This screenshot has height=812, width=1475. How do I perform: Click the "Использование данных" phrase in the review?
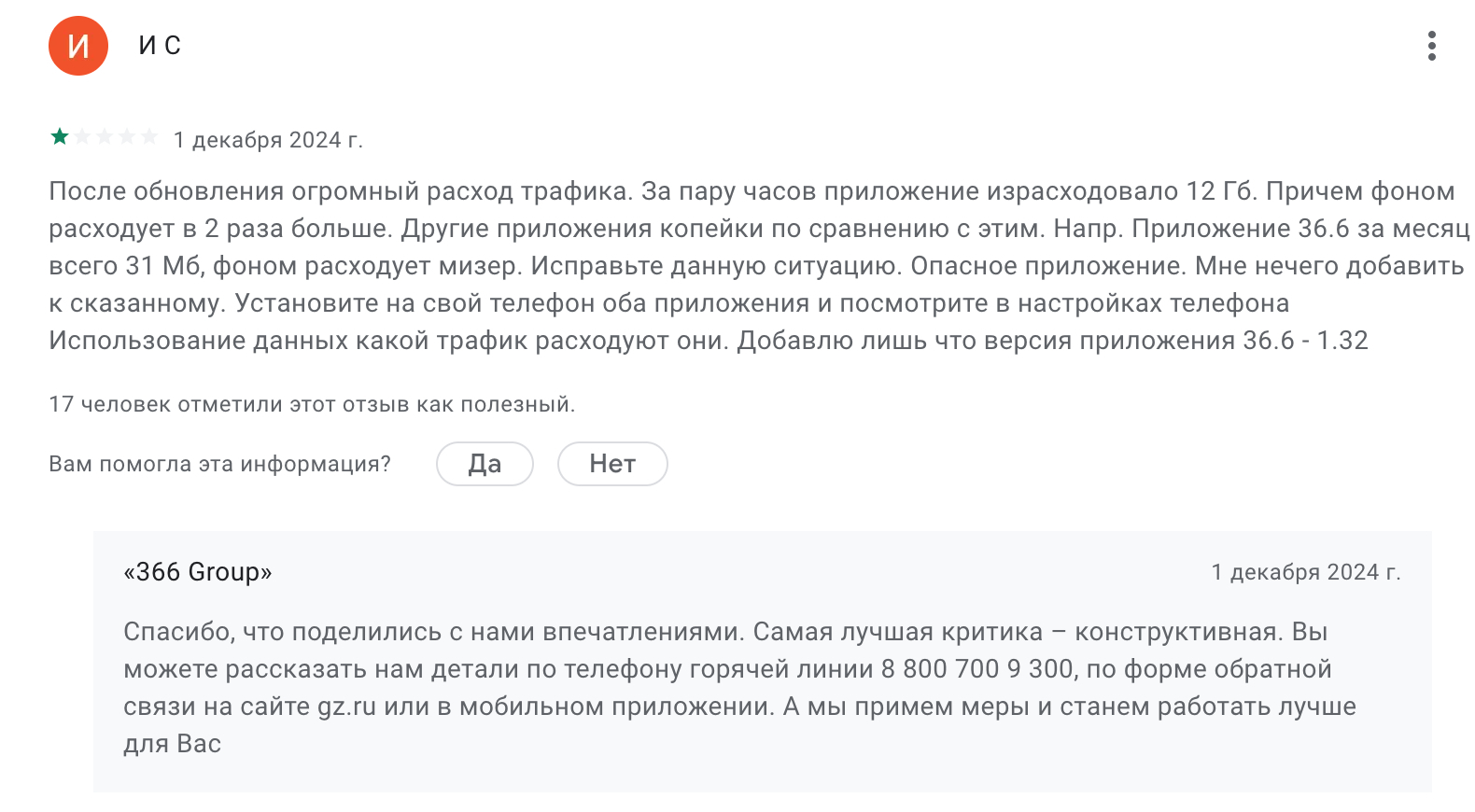[183, 341]
